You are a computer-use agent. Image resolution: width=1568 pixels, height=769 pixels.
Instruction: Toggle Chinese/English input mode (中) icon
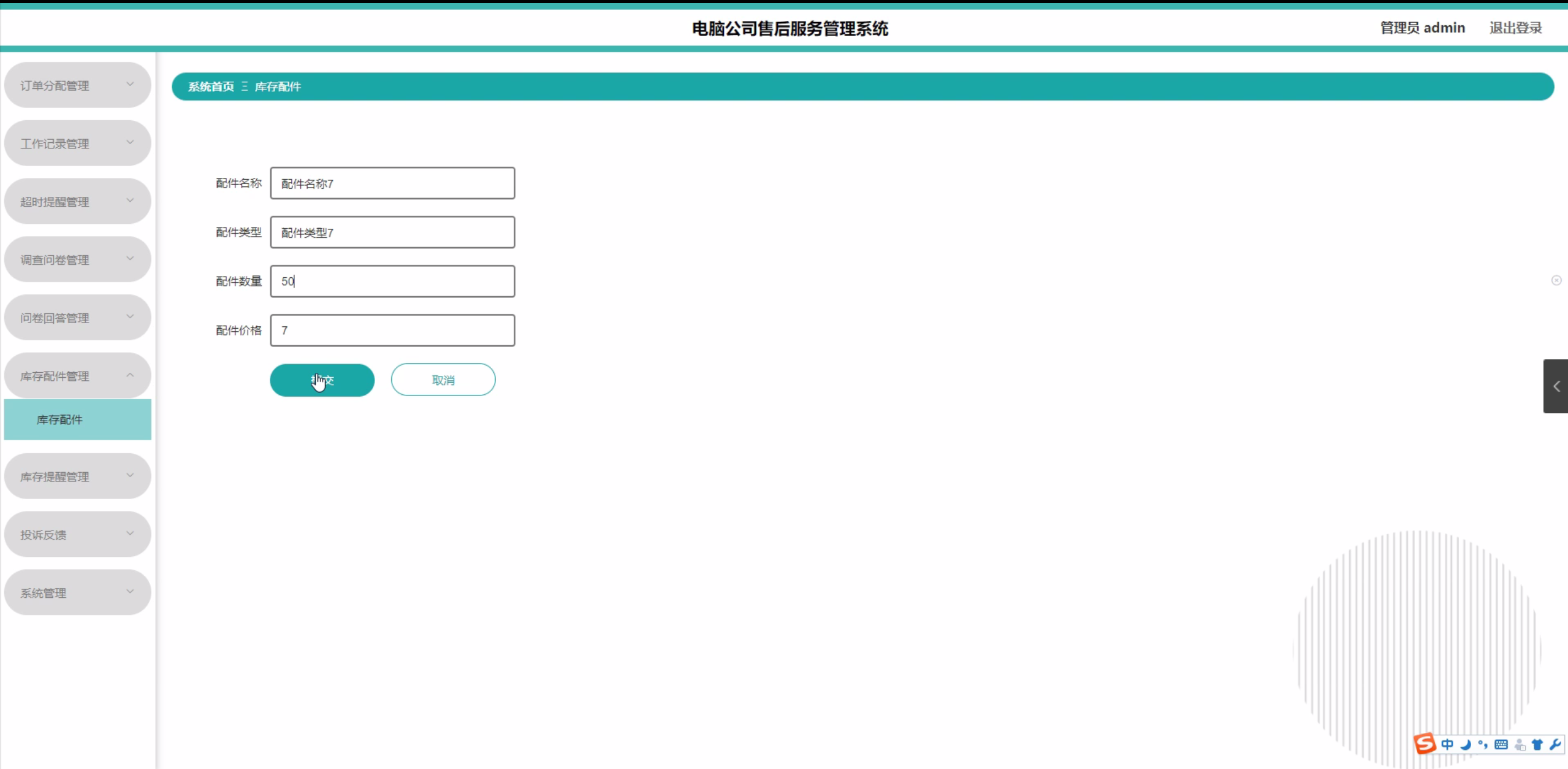tap(1447, 744)
